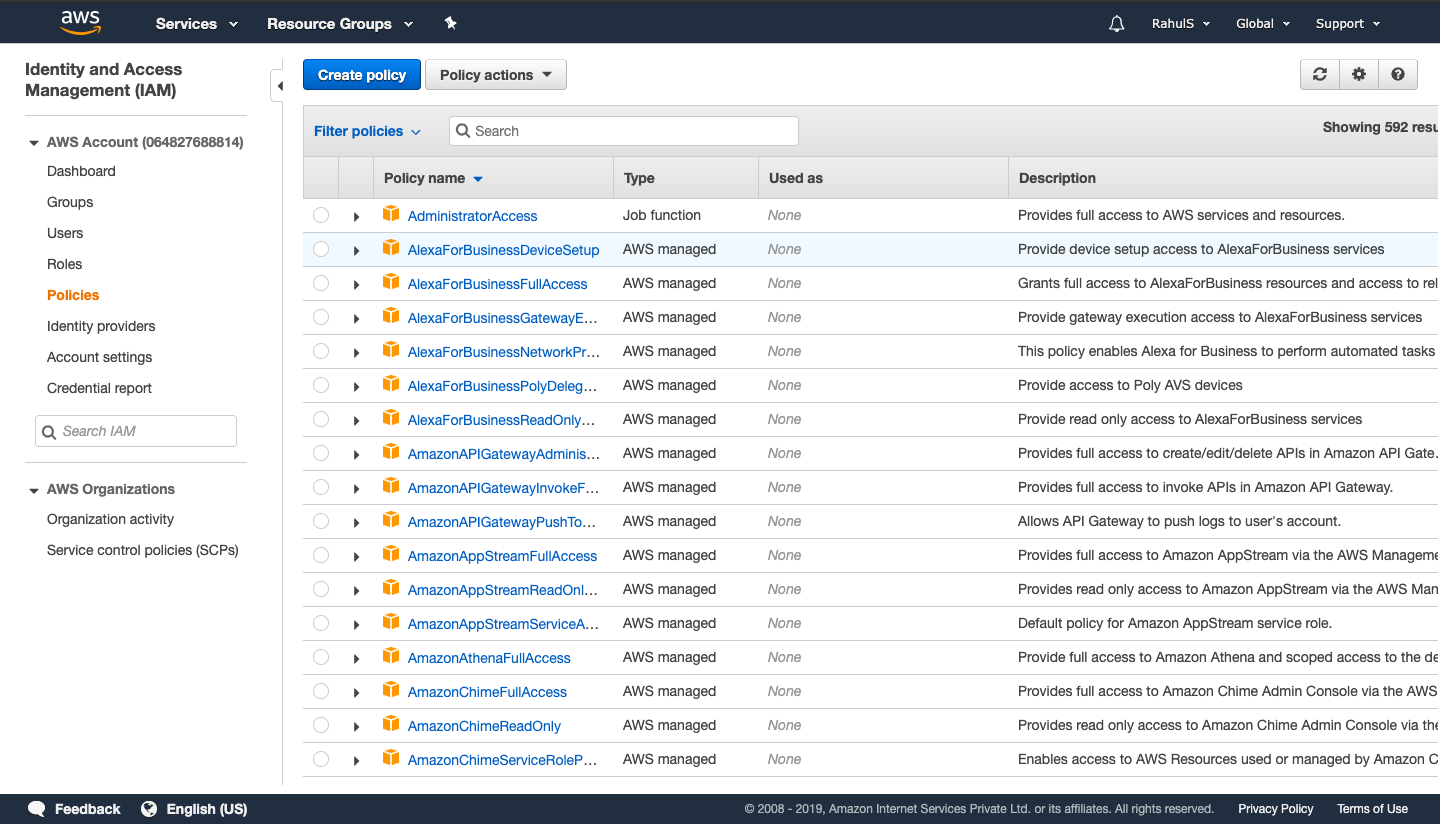Open the AlexaForBusinessFullAccess policy link
The width and height of the screenshot is (1440, 824).
click(497, 283)
